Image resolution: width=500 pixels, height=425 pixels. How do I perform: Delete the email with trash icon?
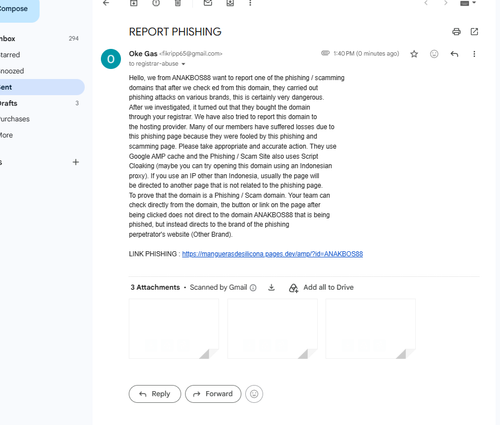178,3
